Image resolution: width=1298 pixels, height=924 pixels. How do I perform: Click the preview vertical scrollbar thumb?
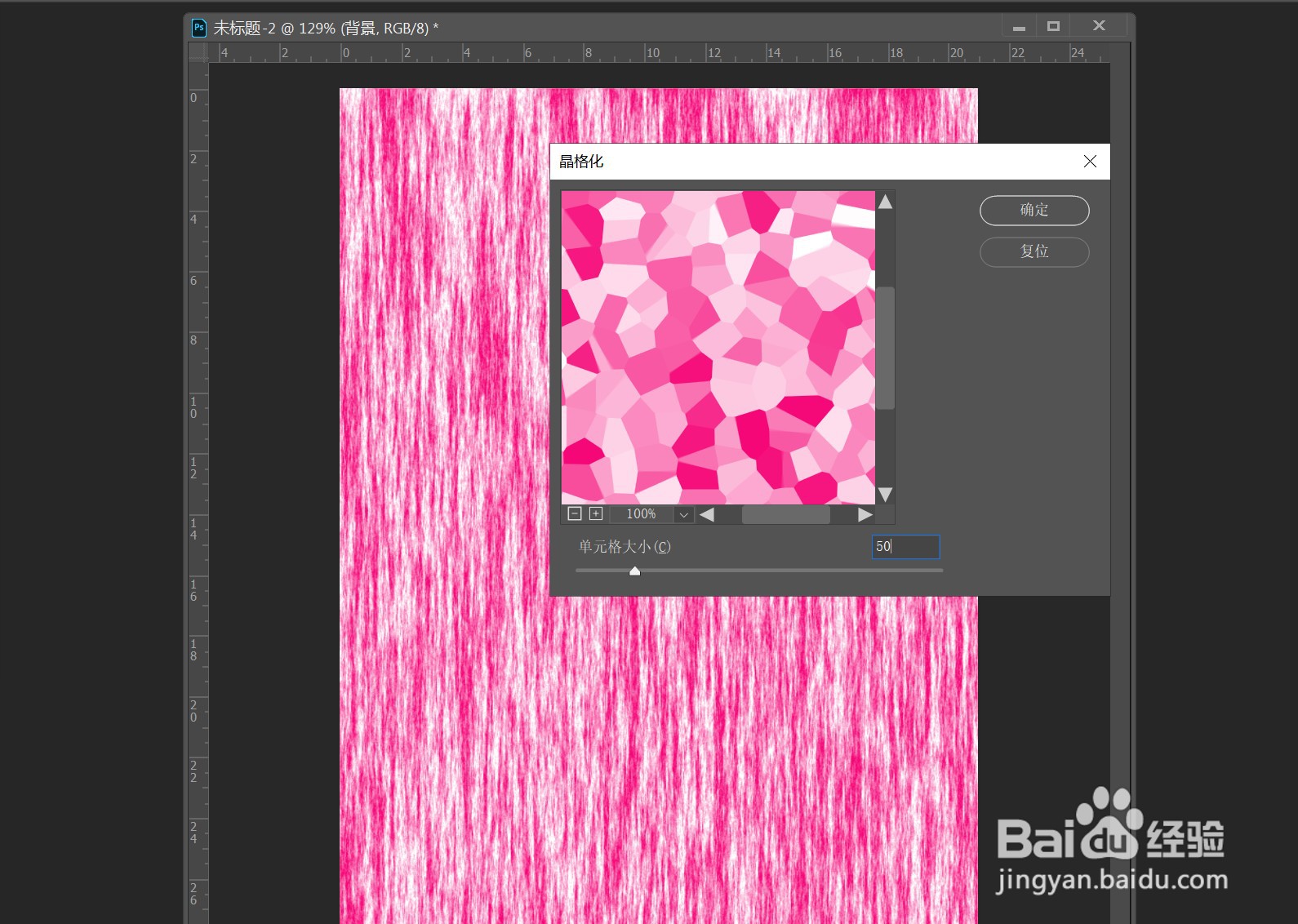click(x=885, y=347)
